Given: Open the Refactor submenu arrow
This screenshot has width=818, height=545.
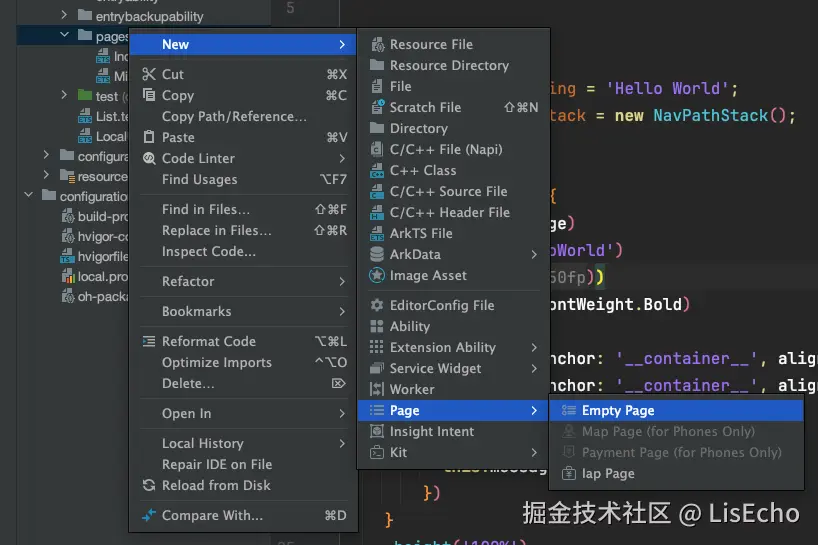Looking at the screenshot, I should coord(342,282).
